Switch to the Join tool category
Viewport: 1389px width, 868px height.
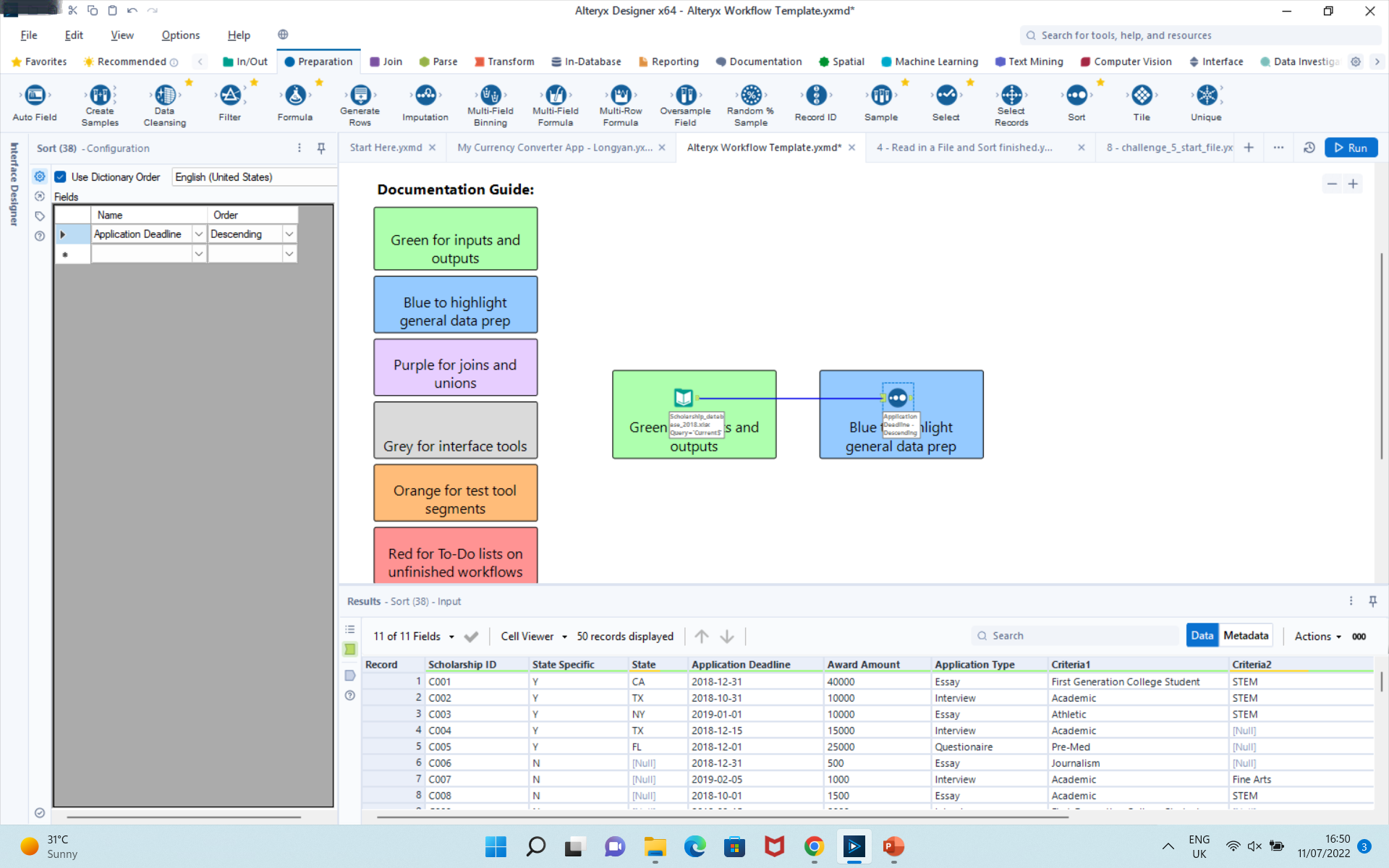click(x=386, y=61)
